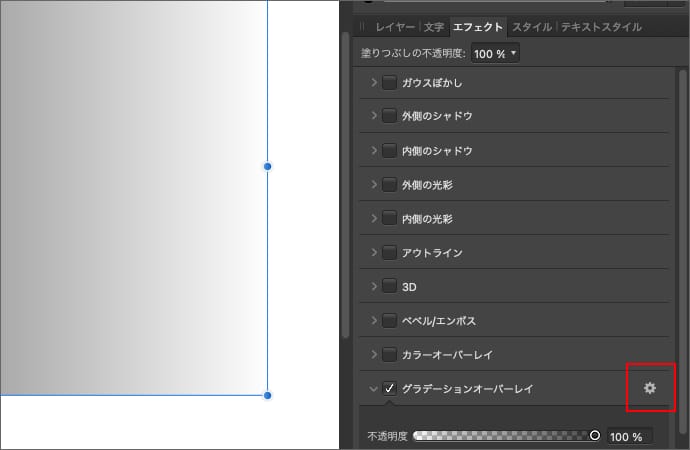
Task: Expand the 3D effect section
Action: [374, 287]
